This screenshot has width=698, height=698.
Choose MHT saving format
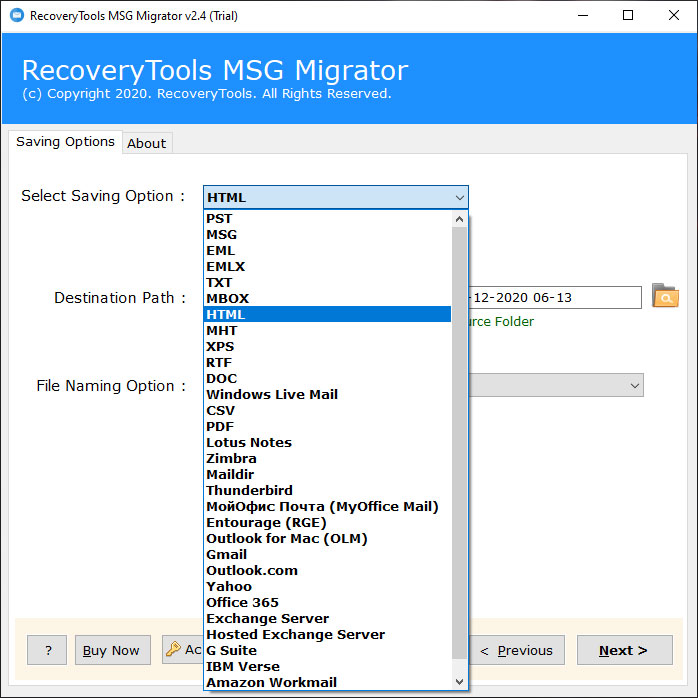tap(327, 331)
